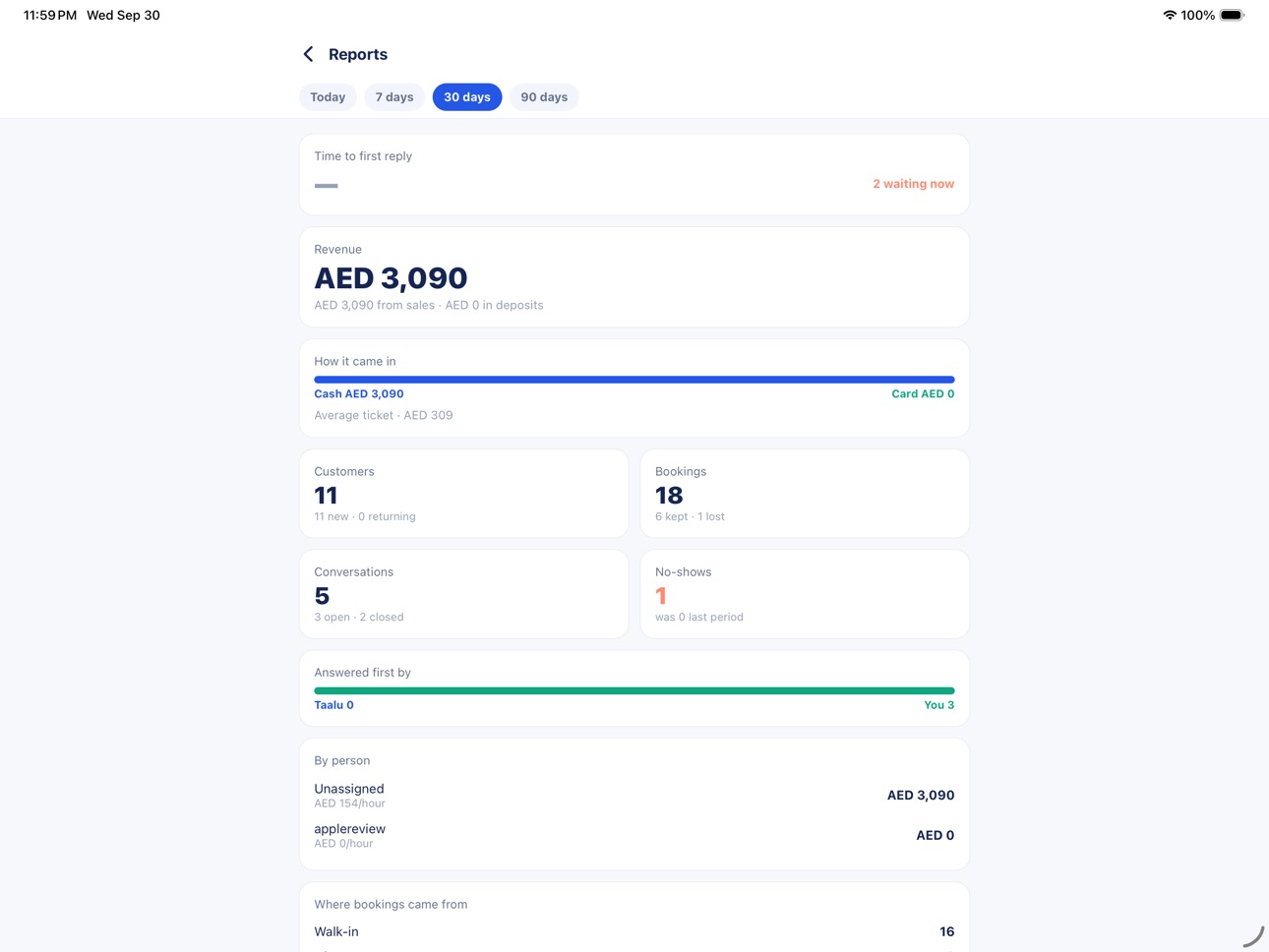Viewport: 1269px width, 952px height.
Task: Click the 'AED 0/hour' rate
Action: (x=343, y=844)
